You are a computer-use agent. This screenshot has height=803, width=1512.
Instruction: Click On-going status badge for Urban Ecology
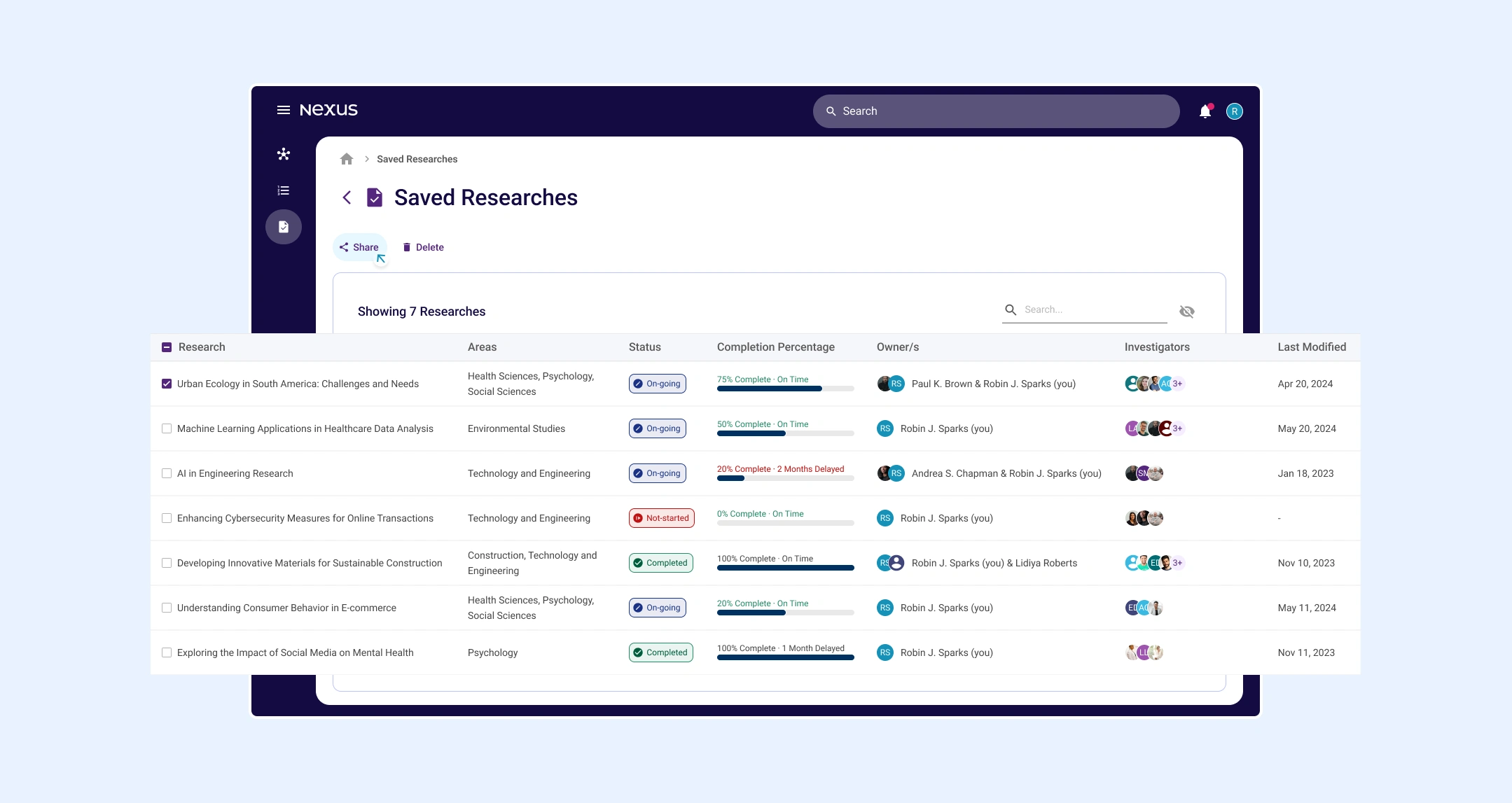coord(658,384)
